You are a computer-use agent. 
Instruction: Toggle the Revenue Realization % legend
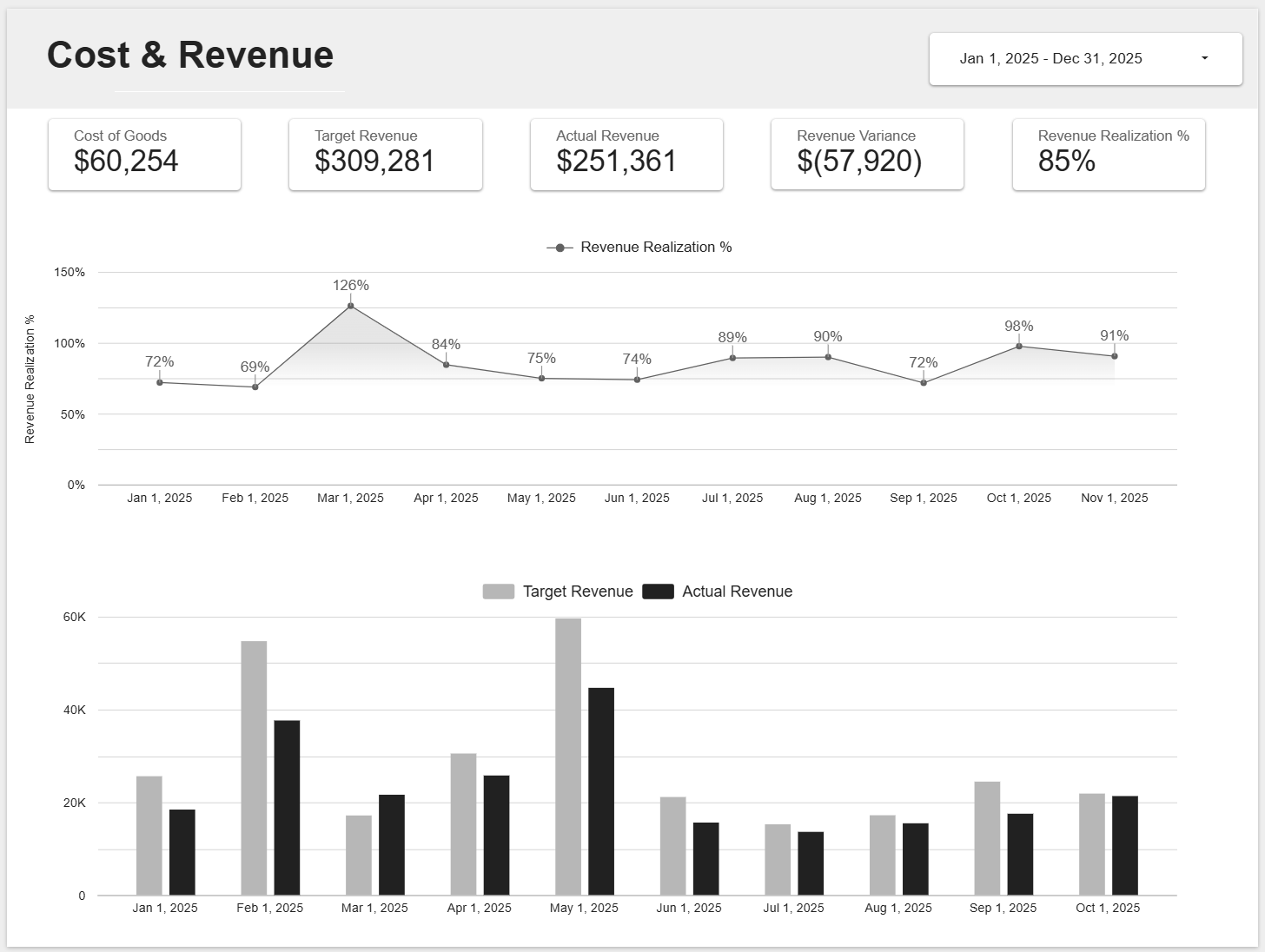639,248
